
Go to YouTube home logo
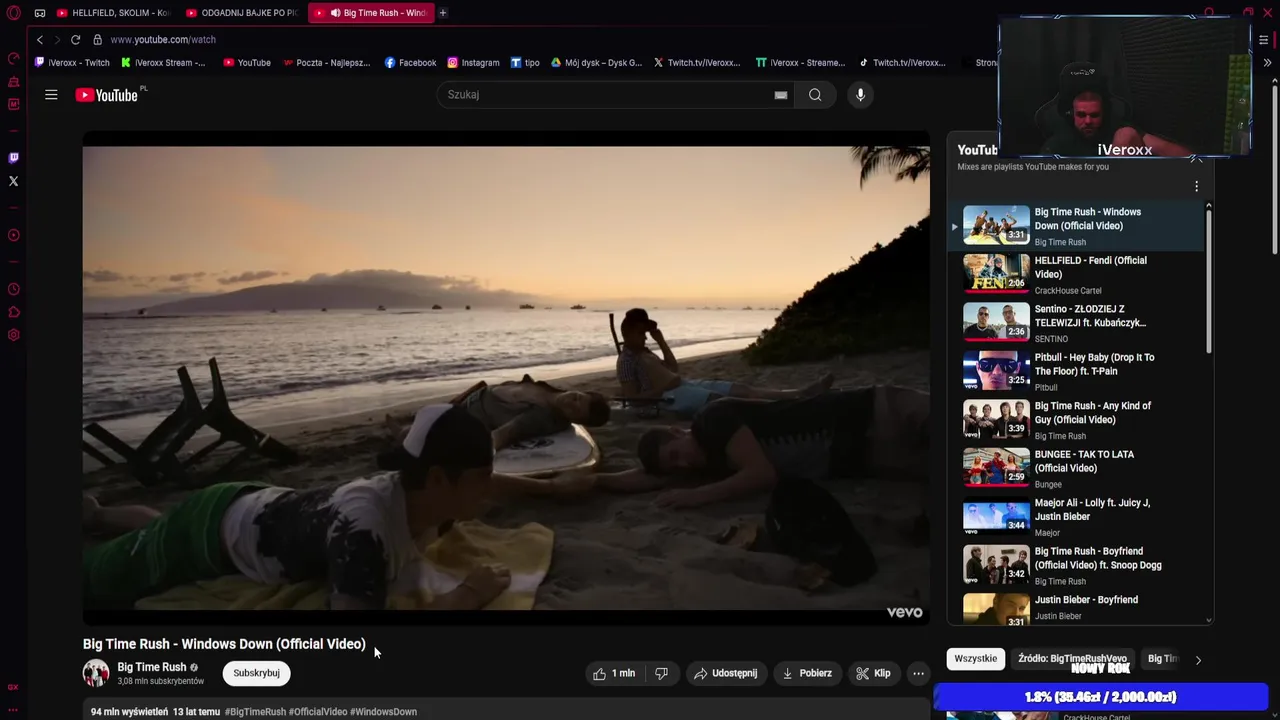coord(107,95)
